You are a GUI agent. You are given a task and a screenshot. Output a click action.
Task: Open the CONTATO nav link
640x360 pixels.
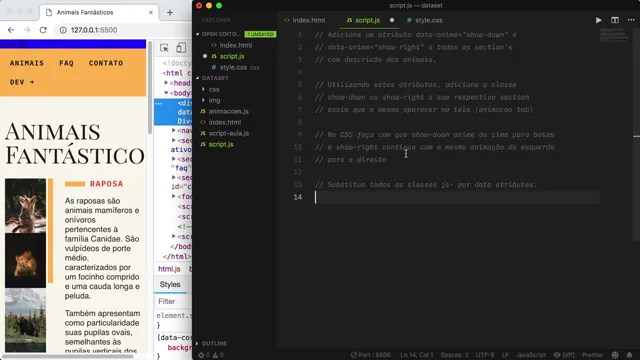pyautogui.click(x=106, y=63)
